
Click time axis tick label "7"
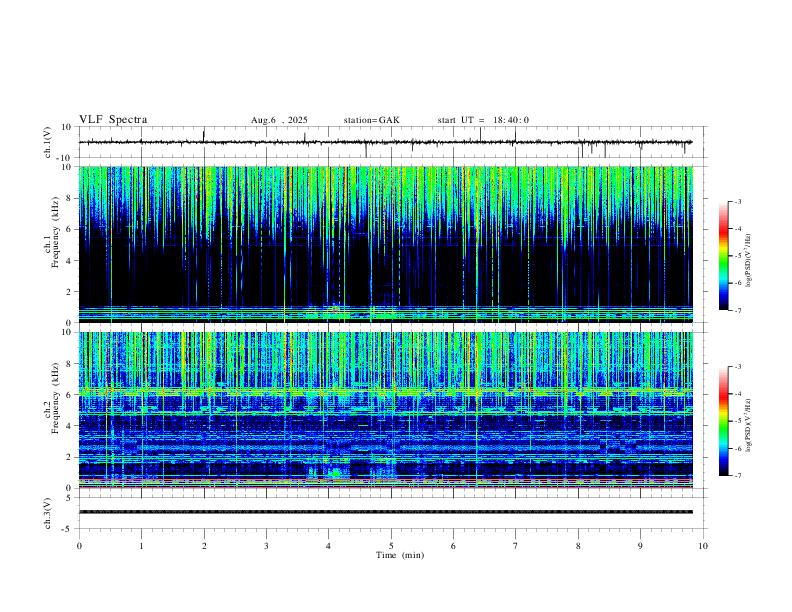[516, 546]
